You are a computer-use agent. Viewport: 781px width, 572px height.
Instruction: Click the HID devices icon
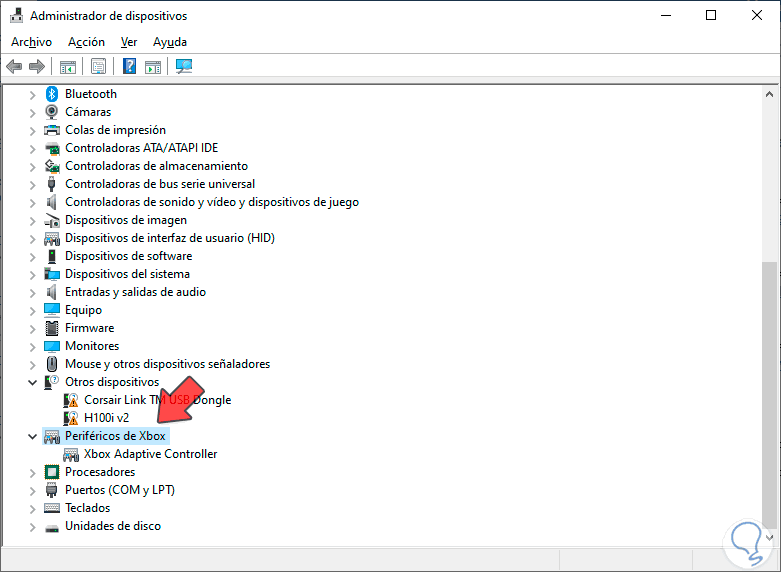pos(52,238)
